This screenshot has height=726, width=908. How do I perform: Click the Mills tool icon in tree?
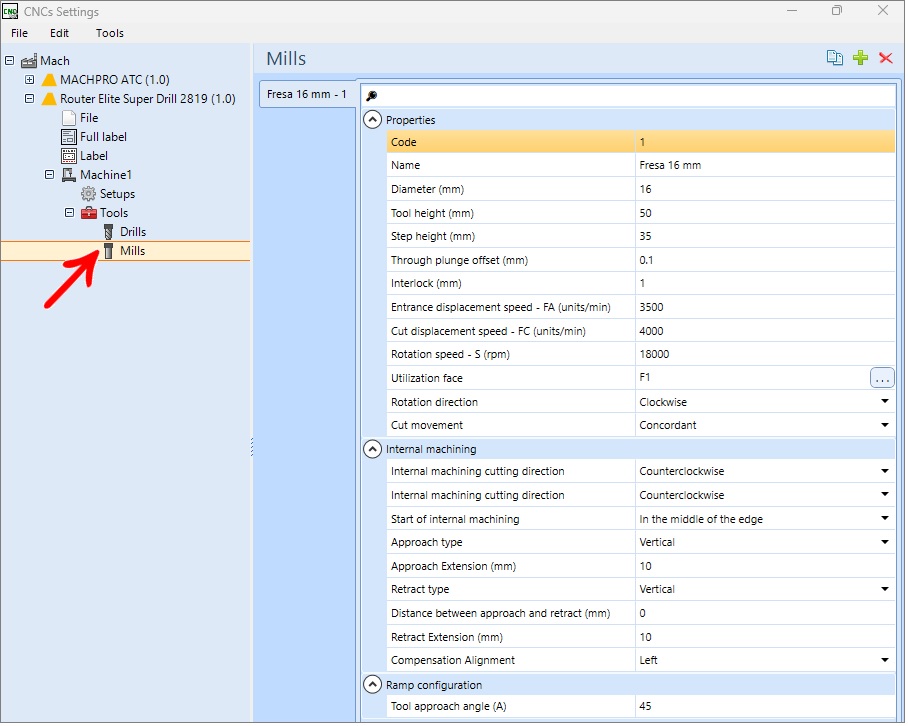click(x=108, y=251)
